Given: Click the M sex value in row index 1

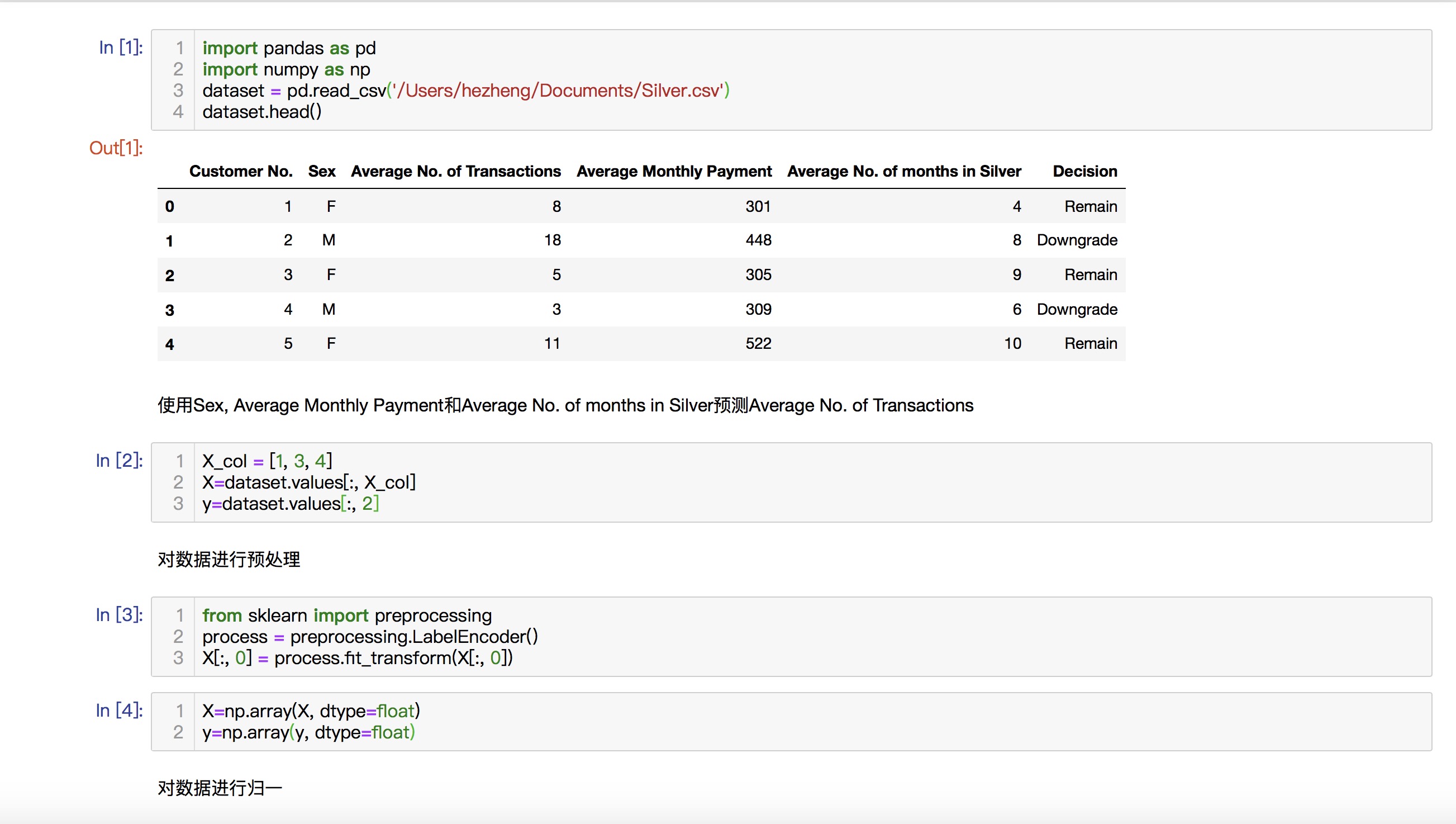Looking at the screenshot, I should [x=329, y=240].
